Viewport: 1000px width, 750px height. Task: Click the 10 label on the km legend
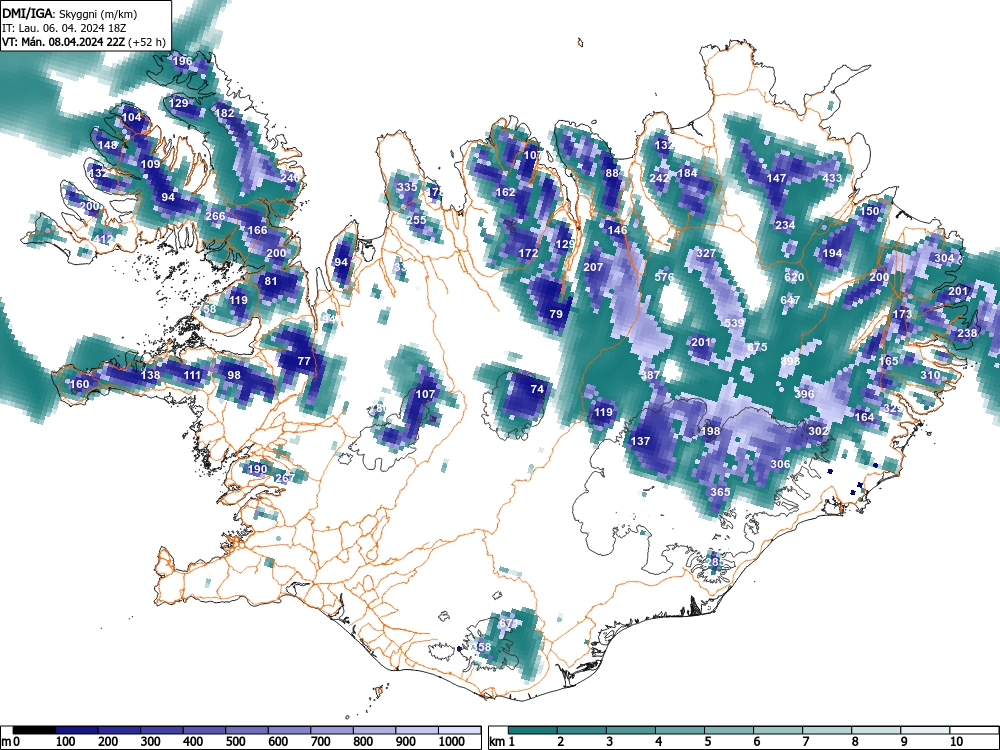pos(956,742)
